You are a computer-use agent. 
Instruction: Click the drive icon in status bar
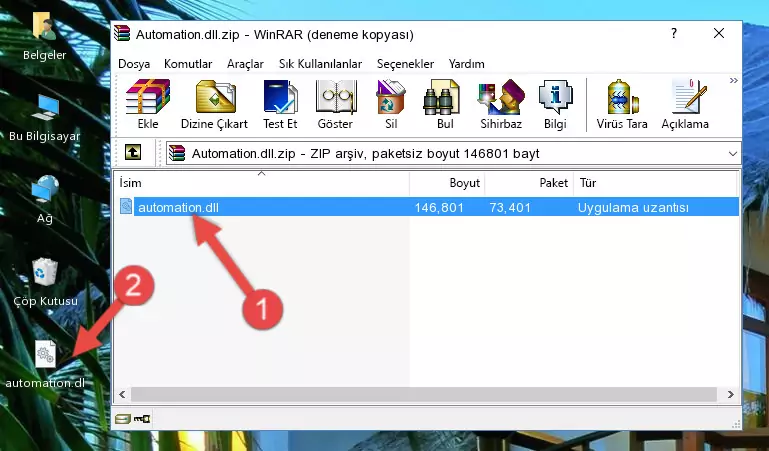122,419
